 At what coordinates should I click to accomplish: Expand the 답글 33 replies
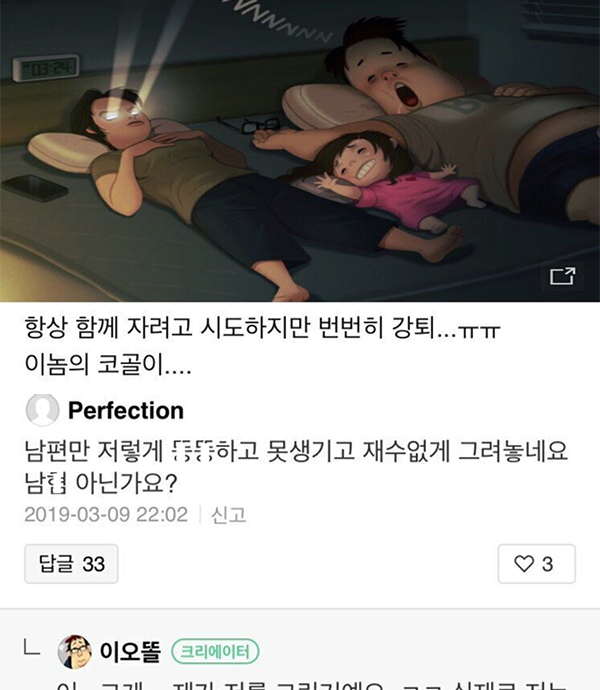(x=71, y=564)
